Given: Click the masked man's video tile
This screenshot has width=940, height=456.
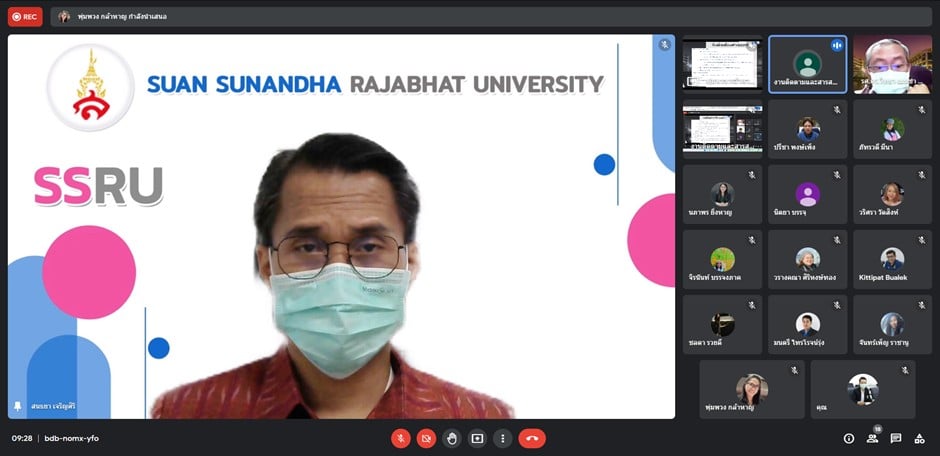Looking at the screenshot, I should (892, 64).
